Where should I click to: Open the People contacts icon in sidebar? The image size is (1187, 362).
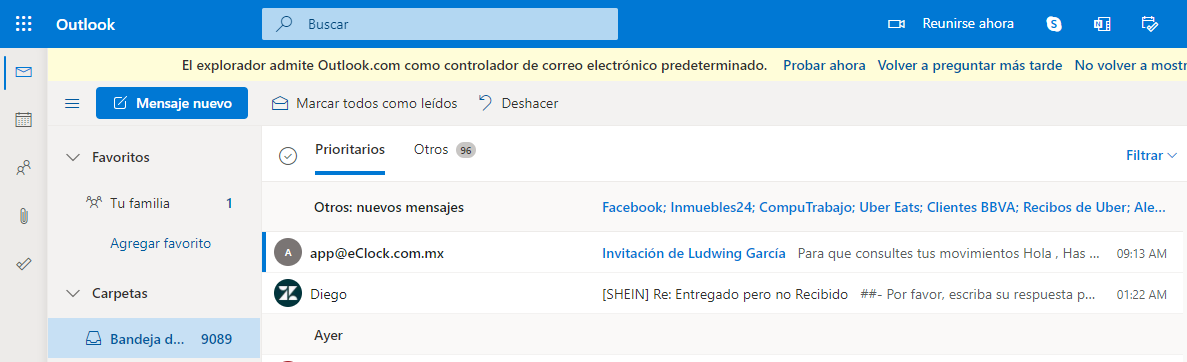[23, 167]
